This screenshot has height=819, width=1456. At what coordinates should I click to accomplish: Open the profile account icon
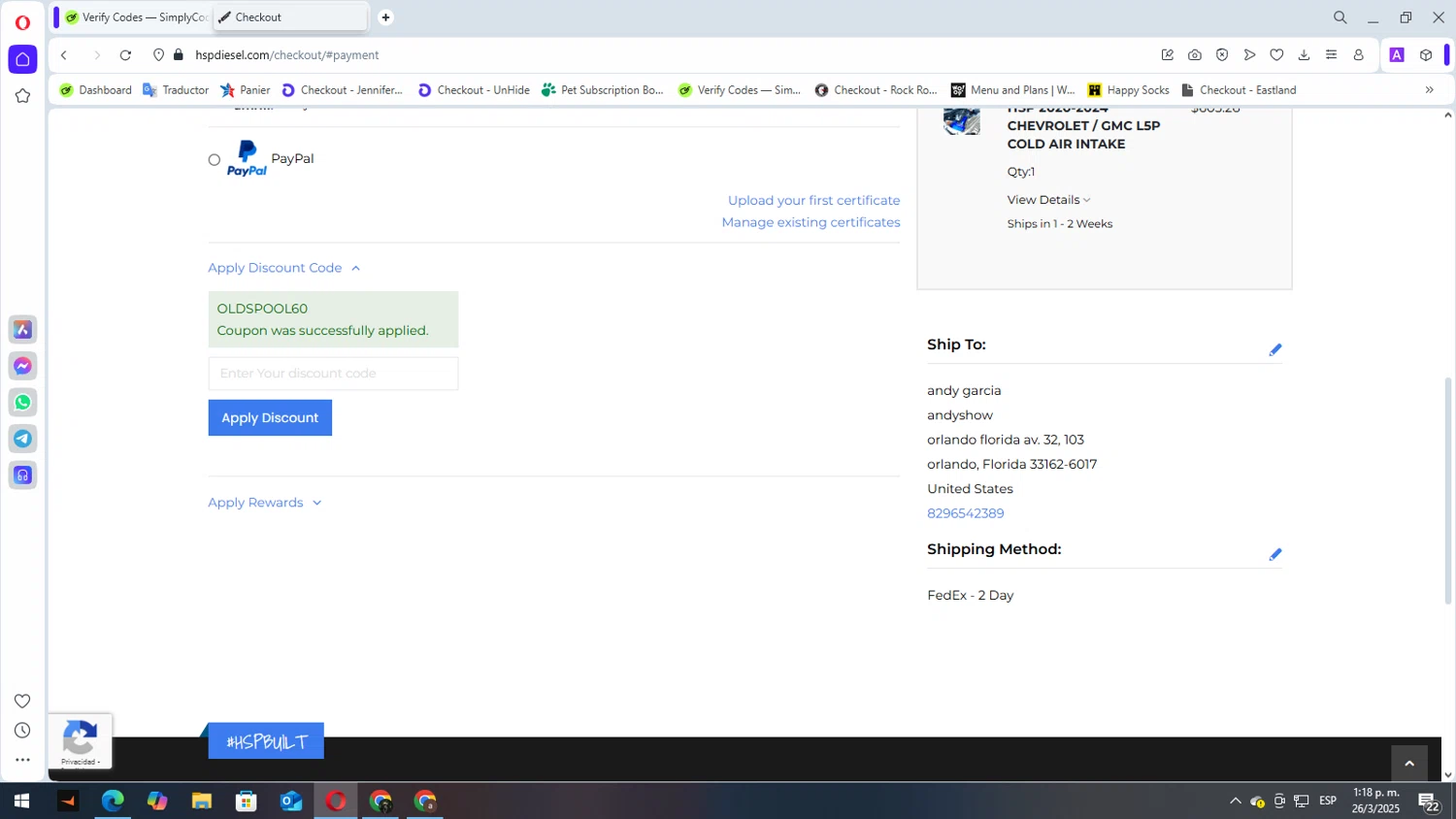click(1359, 55)
